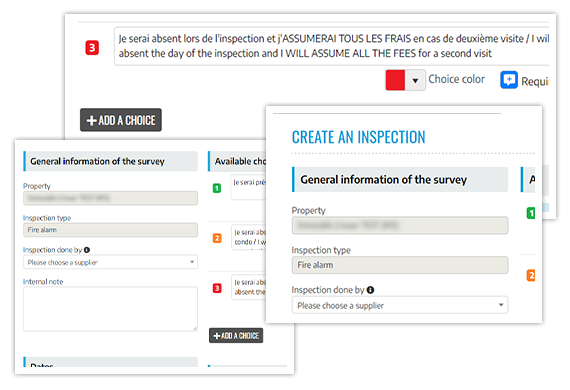
Task: Click into the Internal note text area
Action: tap(110, 309)
